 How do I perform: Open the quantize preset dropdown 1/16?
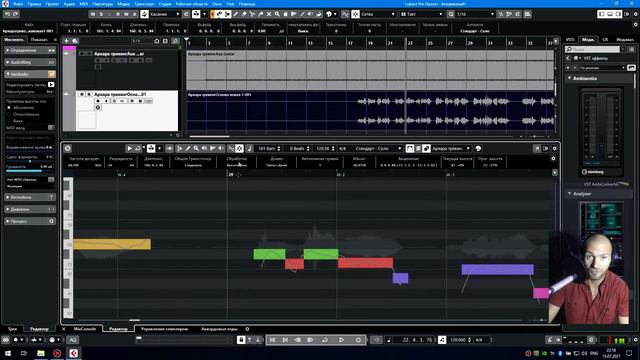(476, 14)
